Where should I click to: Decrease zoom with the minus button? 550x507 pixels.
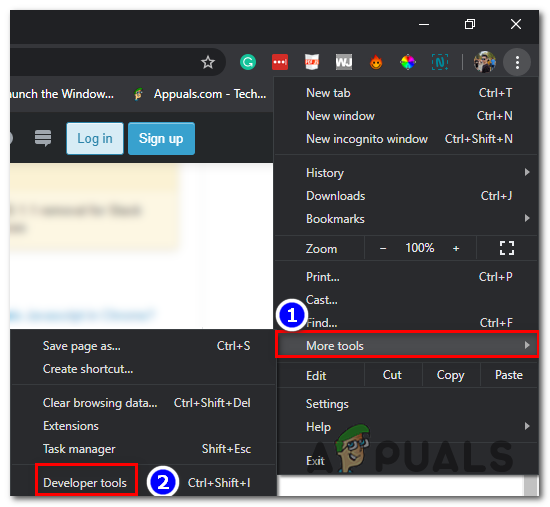point(383,248)
